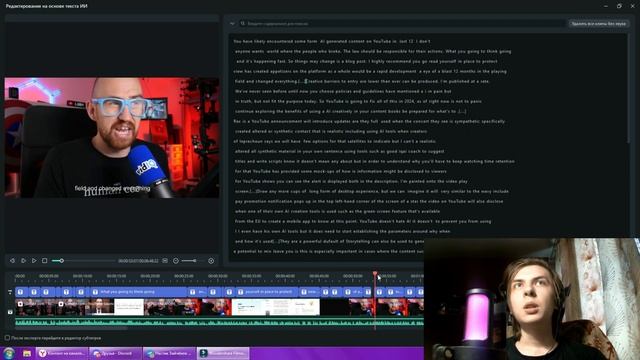Click transcript line "For that YouTube has provided"

(341, 171)
